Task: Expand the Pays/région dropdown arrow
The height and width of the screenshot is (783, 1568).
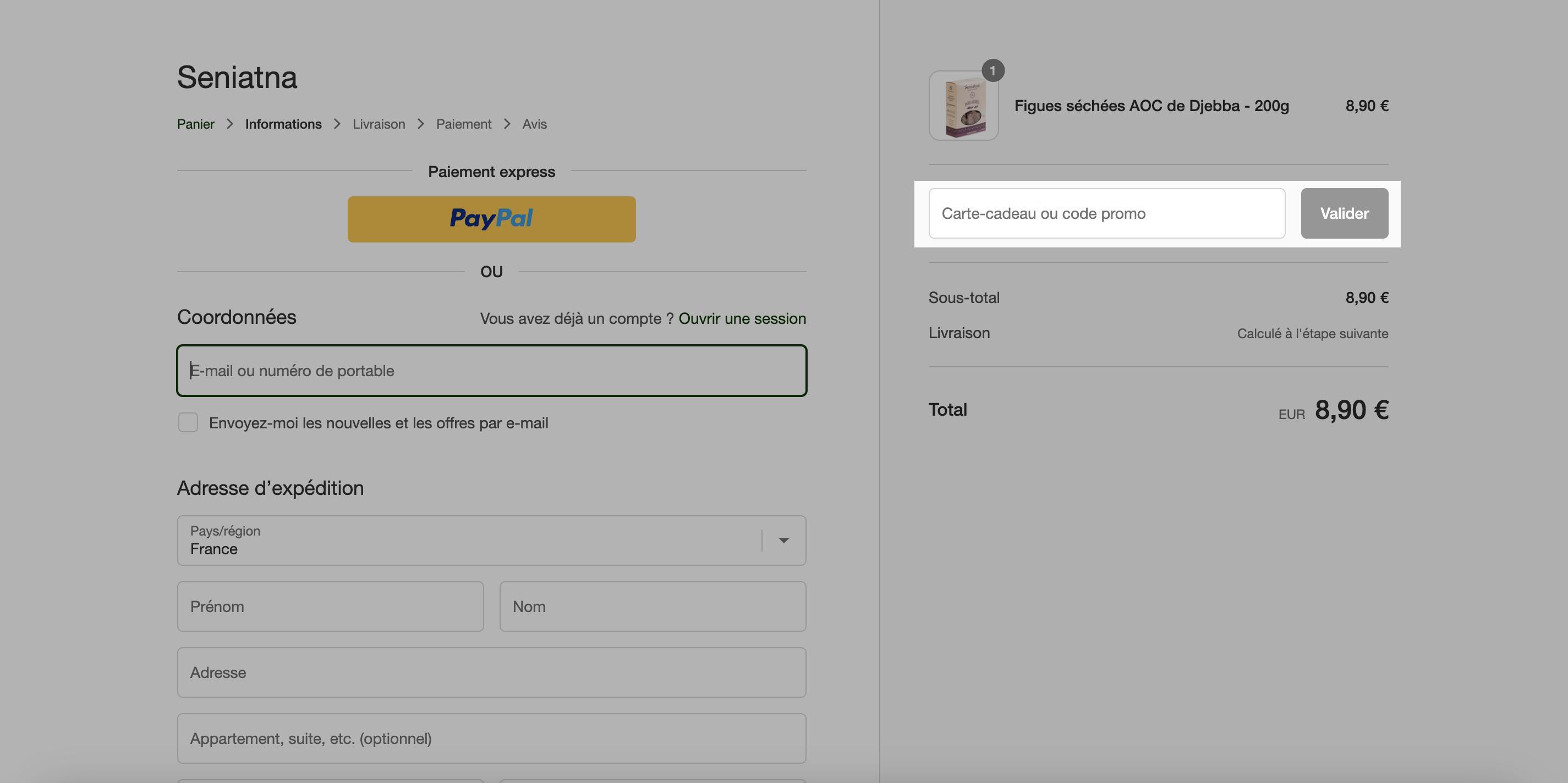Action: click(x=783, y=541)
